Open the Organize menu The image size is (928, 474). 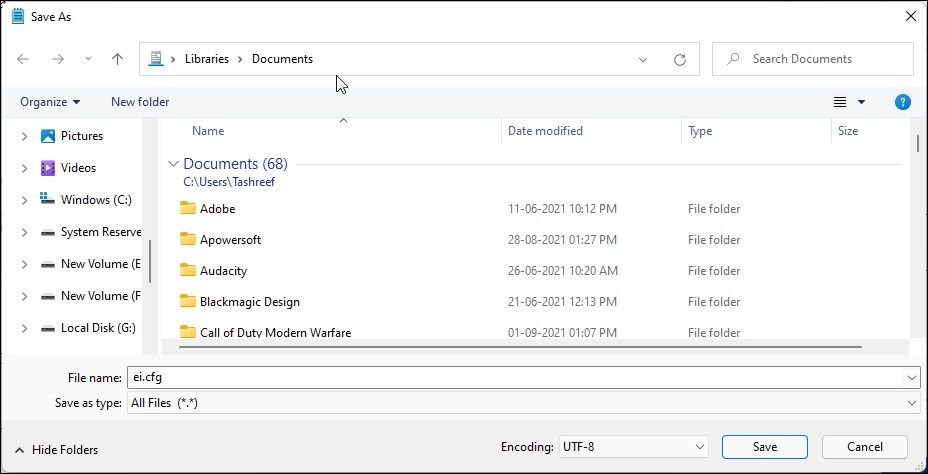(x=50, y=102)
